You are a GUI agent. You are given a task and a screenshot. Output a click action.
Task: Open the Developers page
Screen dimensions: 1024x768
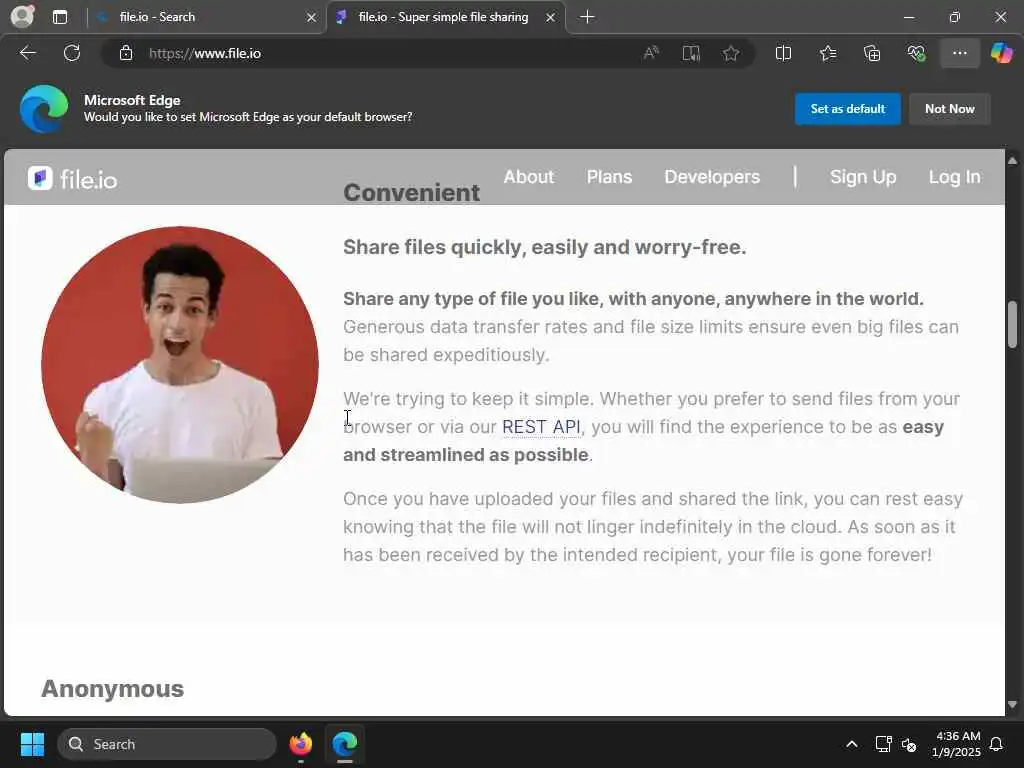click(x=712, y=177)
